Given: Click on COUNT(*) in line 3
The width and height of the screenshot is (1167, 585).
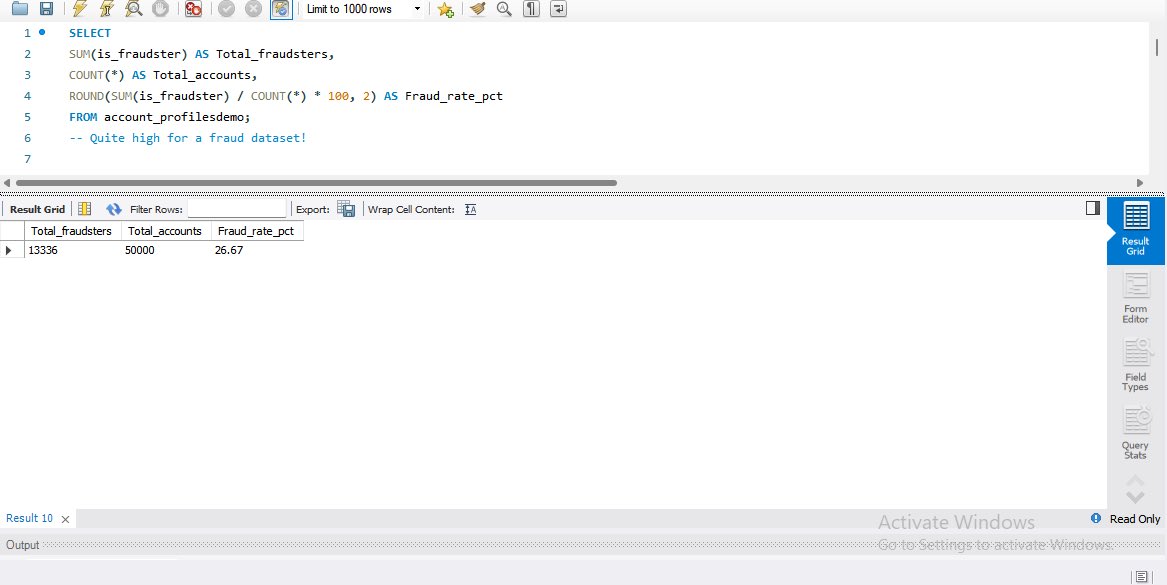Looking at the screenshot, I should tap(97, 75).
